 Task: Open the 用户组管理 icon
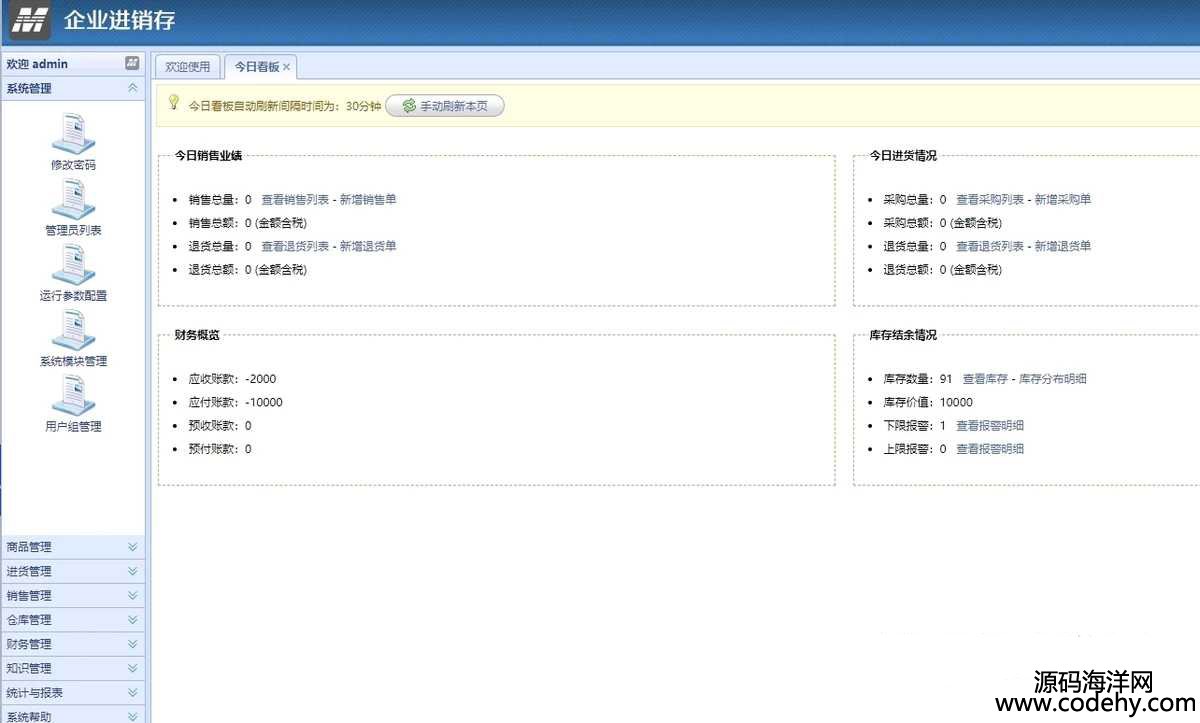[73, 396]
